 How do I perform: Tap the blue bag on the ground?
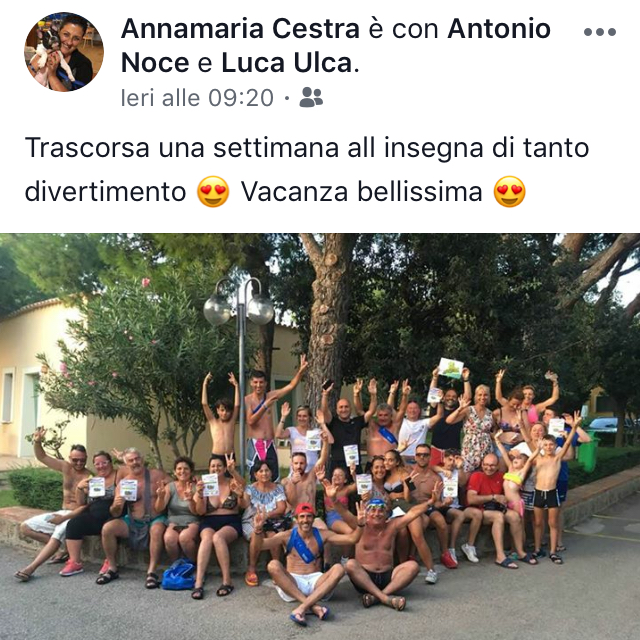(179, 575)
